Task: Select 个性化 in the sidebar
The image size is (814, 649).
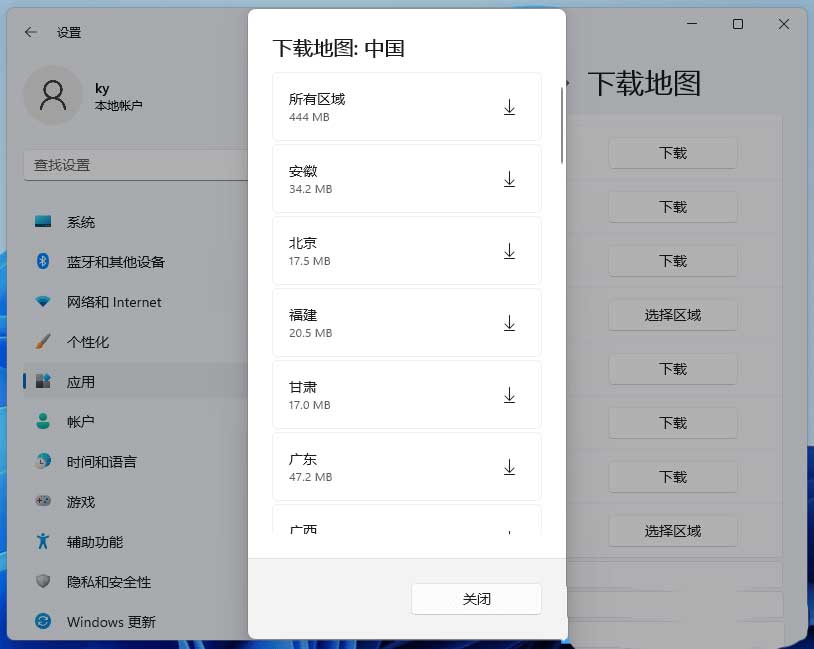Action: 88,342
